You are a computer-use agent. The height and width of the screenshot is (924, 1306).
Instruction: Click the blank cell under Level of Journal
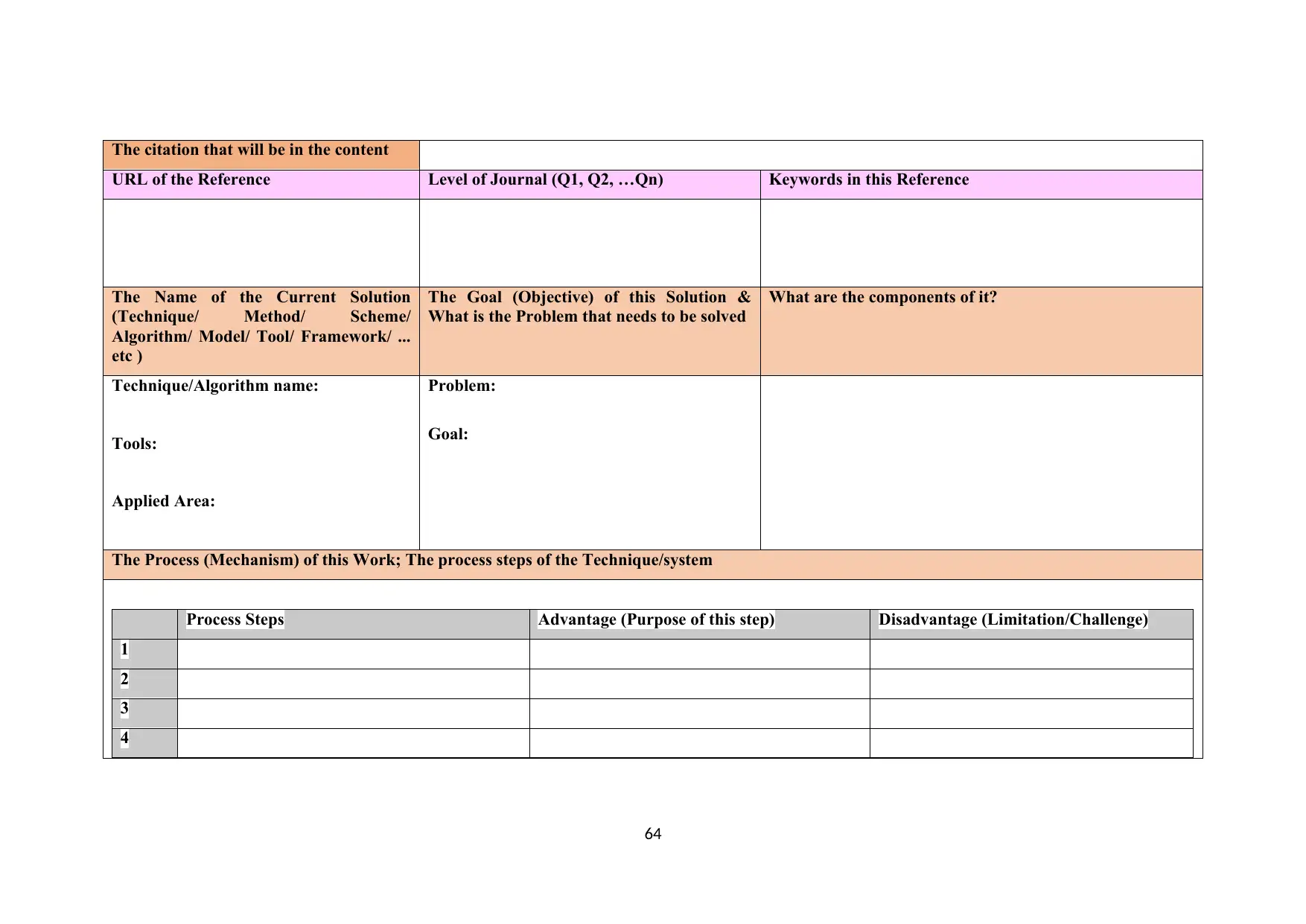click(x=590, y=243)
